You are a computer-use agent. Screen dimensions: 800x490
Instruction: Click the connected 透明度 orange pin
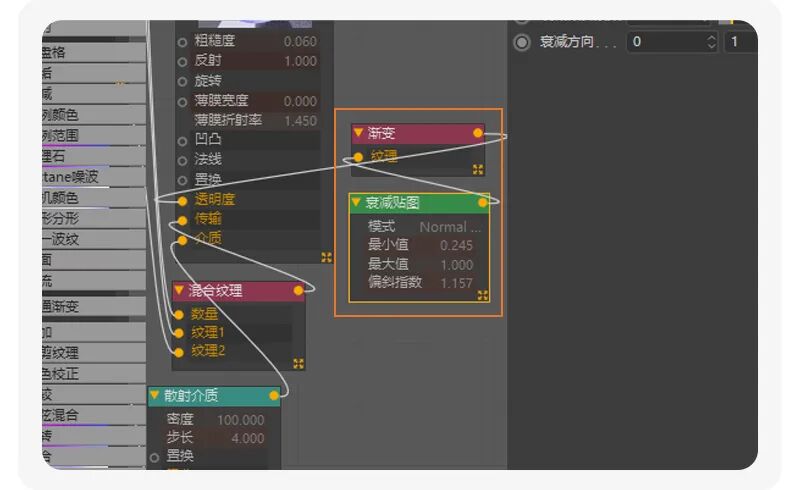tap(182, 201)
